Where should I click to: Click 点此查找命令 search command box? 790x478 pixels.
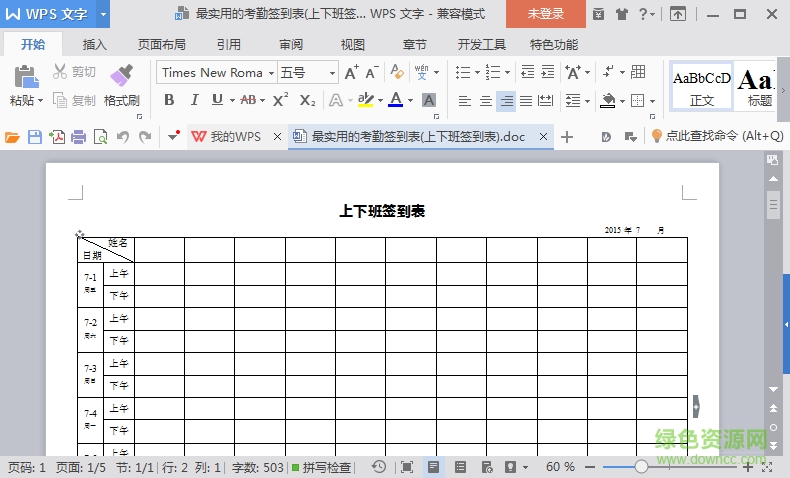tap(717, 136)
